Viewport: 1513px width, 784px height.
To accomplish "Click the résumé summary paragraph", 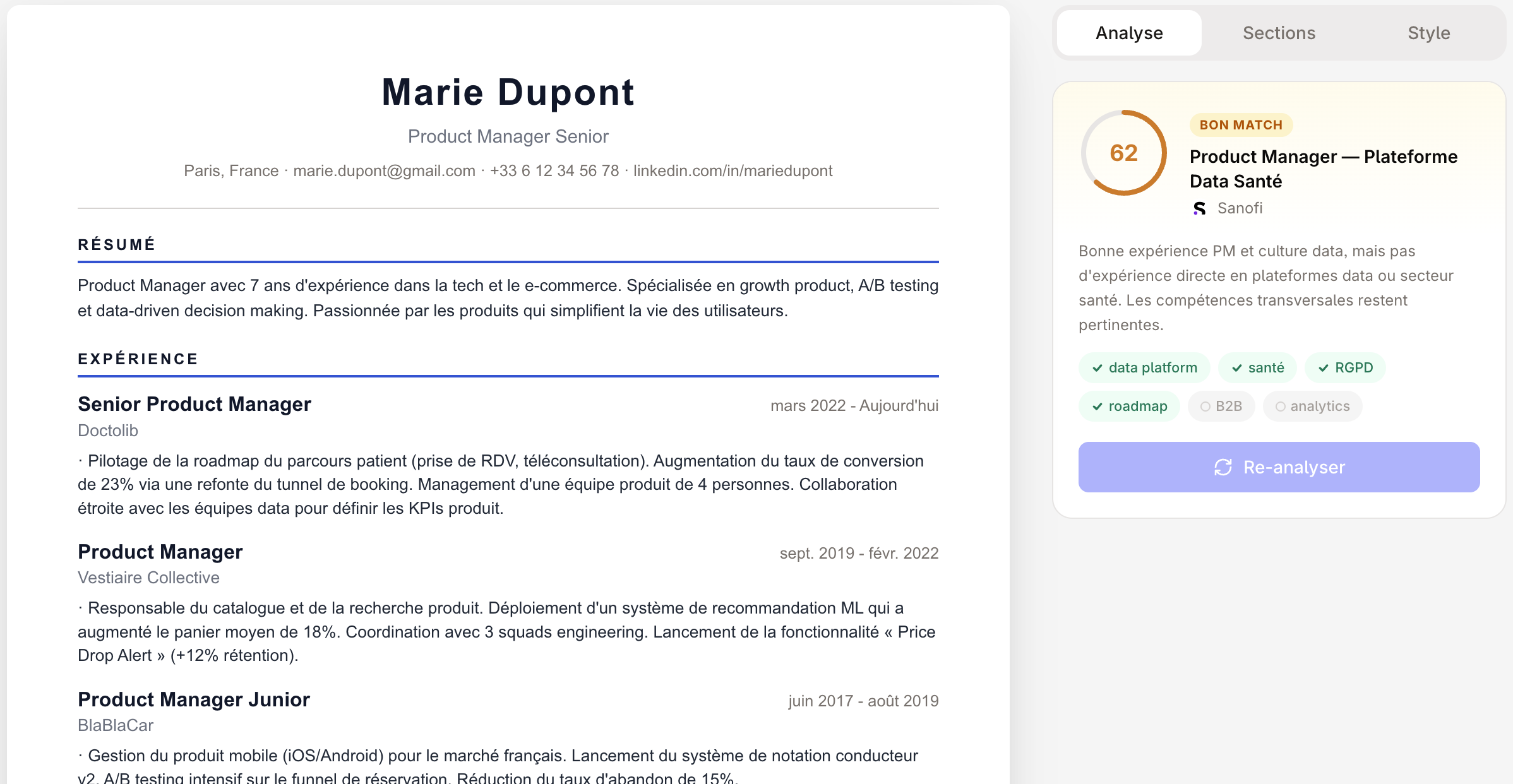I will click(x=508, y=298).
